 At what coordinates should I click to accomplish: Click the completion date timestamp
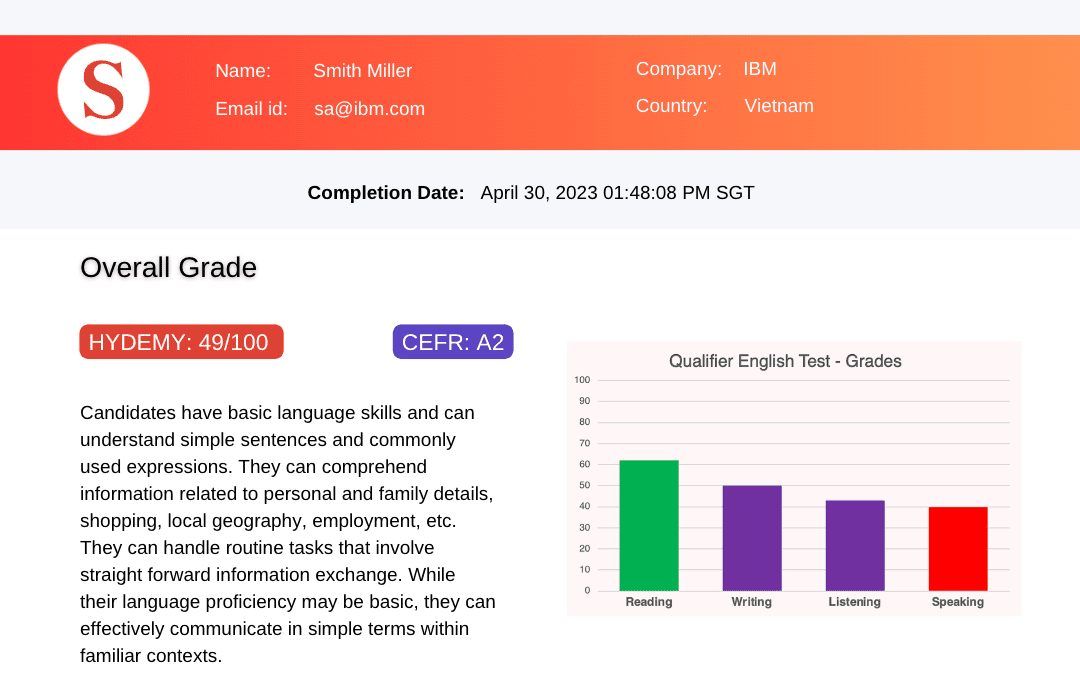click(x=617, y=193)
